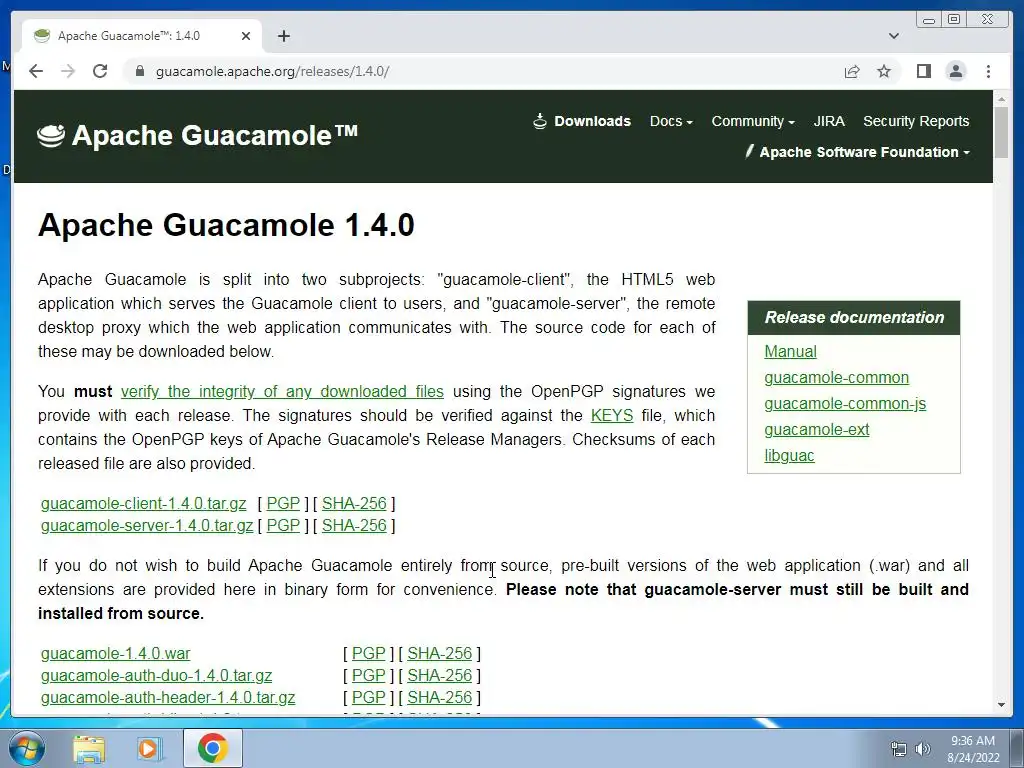The height and width of the screenshot is (768, 1024).
Task: Expand the Community dropdown menu
Action: coord(753,121)
